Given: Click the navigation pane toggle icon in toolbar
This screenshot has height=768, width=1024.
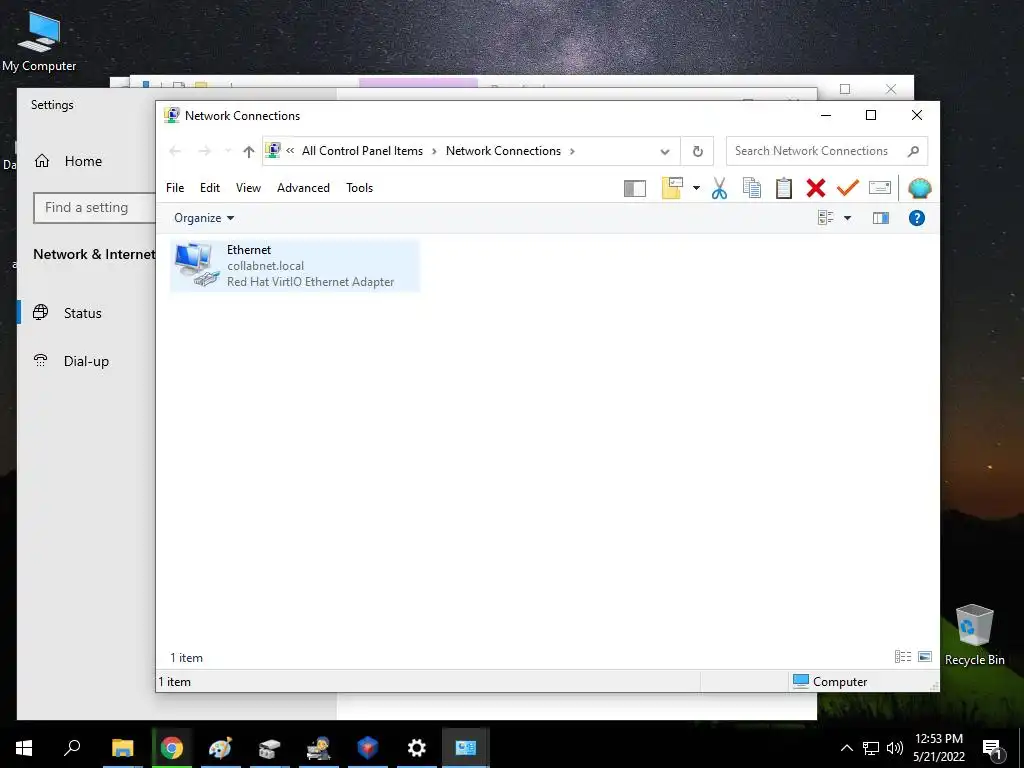Looking at the screenshot, I should click(x=635, y=189).
